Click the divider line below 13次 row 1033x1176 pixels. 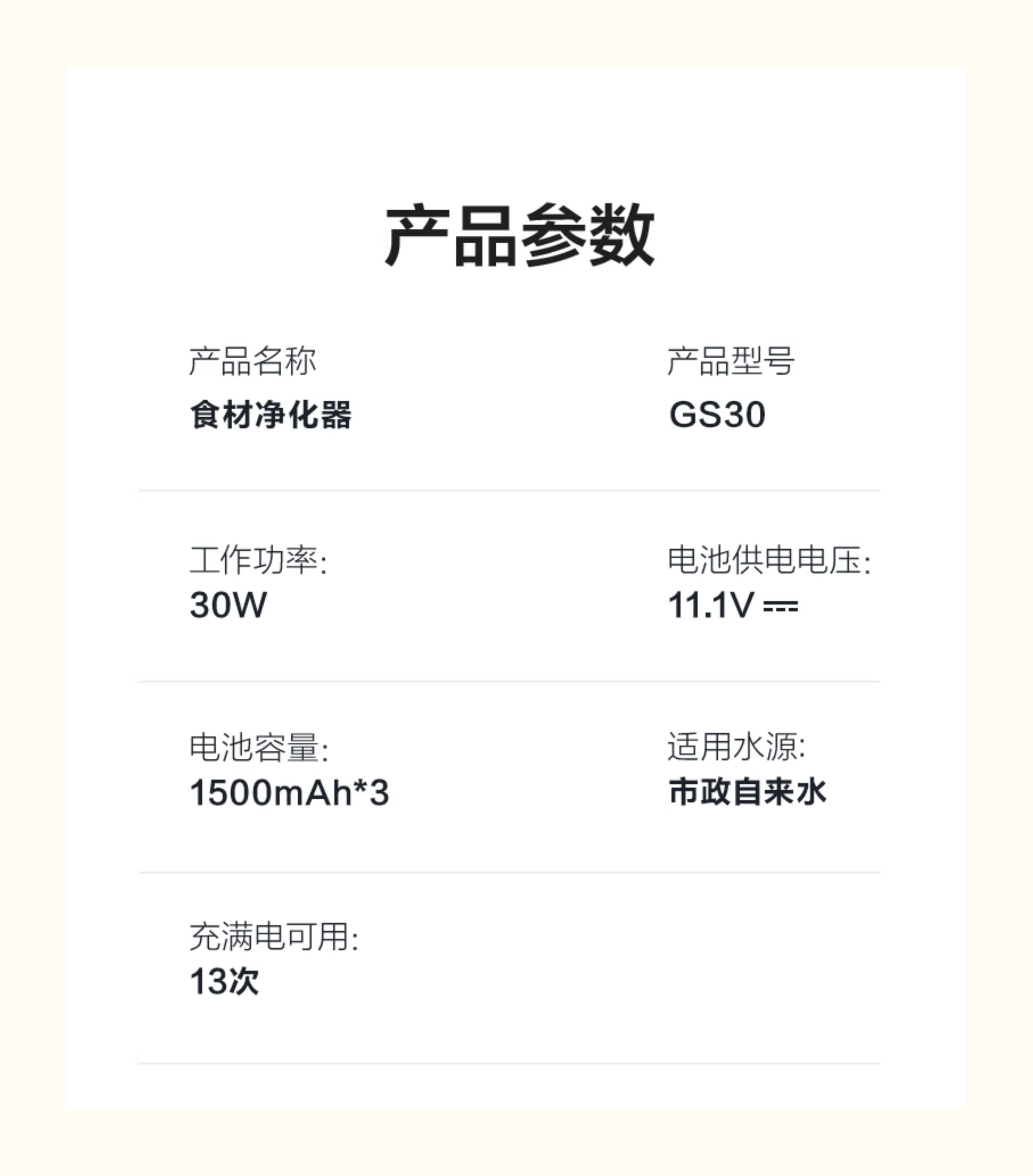(x=509, y=1063)
